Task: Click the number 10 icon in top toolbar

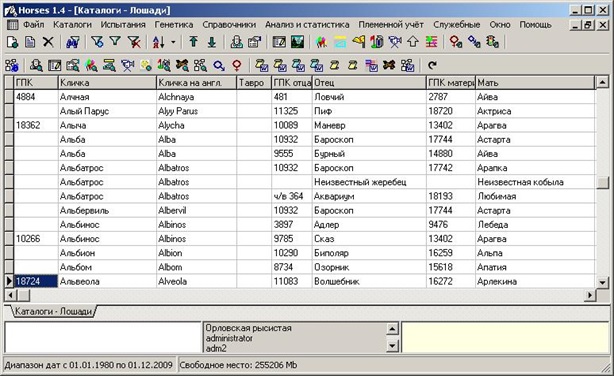Action: pyautogui.click(x=377, y=42)
